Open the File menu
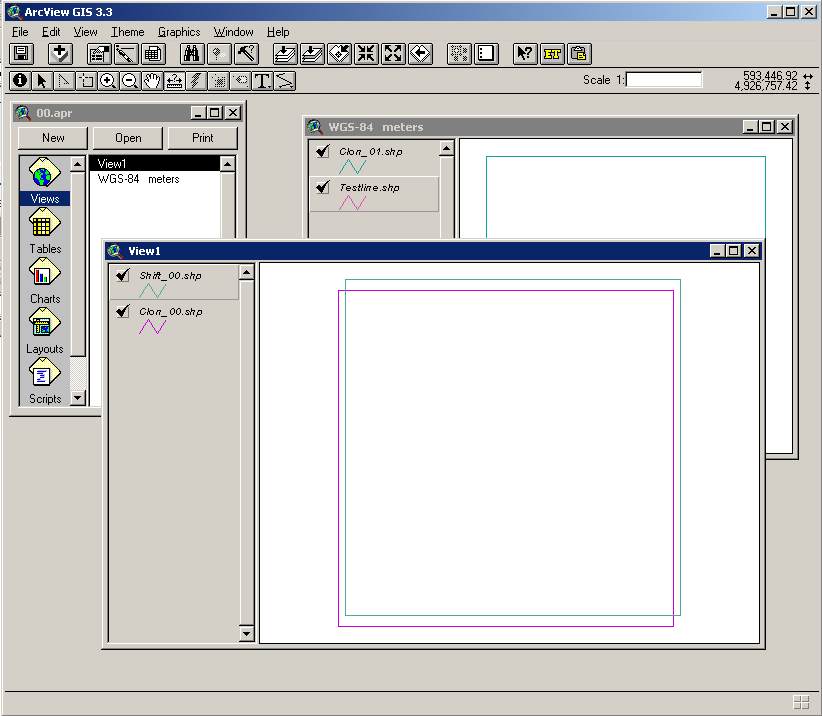The height and width of the screenshot is (716, 822). (x=20, y=32)
